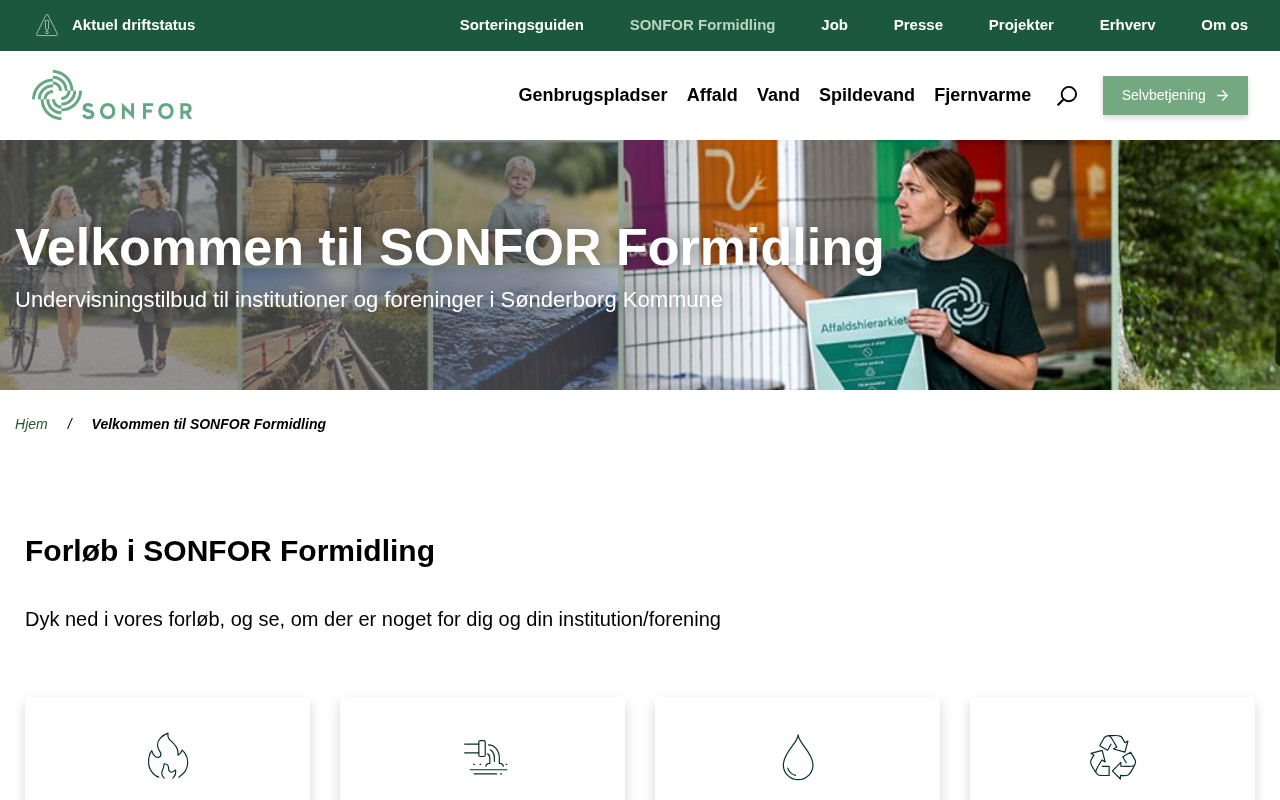Click the hero banner presenter image
The image size is (1280, 800).
click(640, 265)
